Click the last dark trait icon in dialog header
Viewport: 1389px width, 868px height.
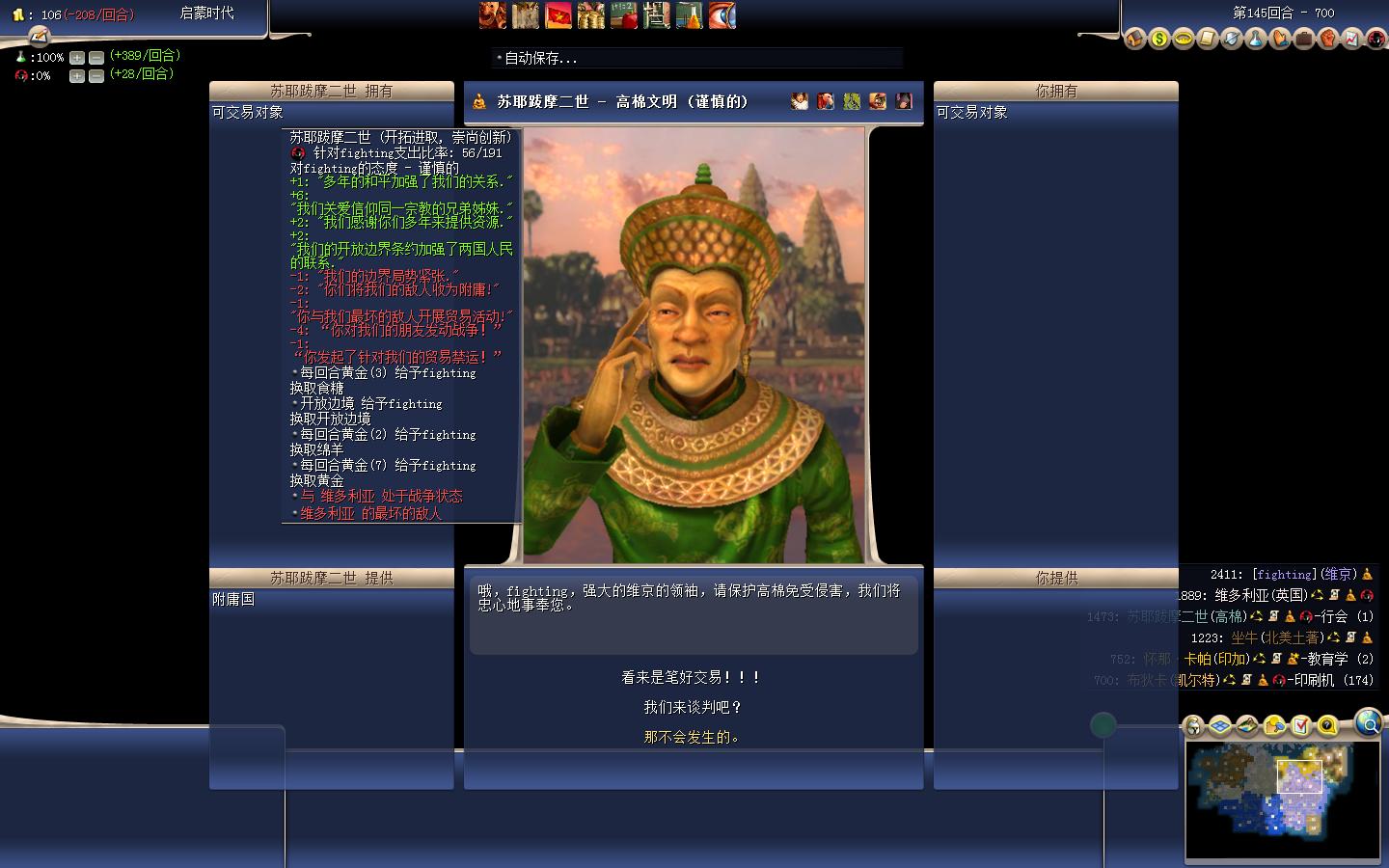point(904,100)
